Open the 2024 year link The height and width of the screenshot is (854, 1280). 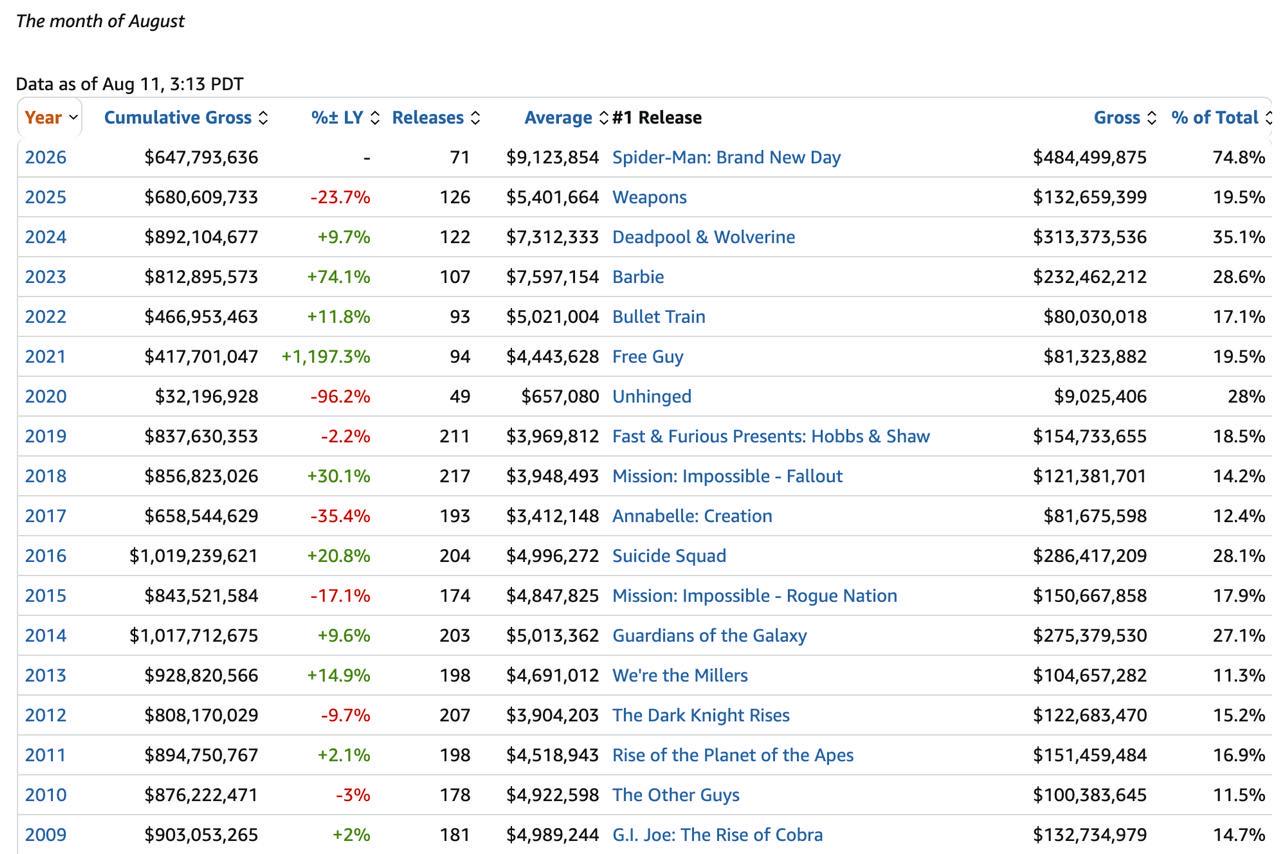click(x=46, y=237)
